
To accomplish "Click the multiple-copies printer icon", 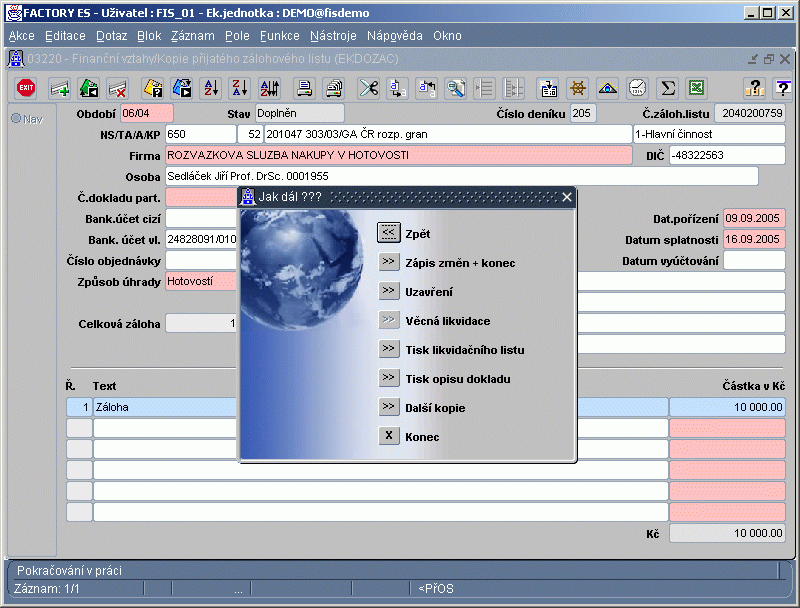I will pyautogui.click(x=334, y=88).
